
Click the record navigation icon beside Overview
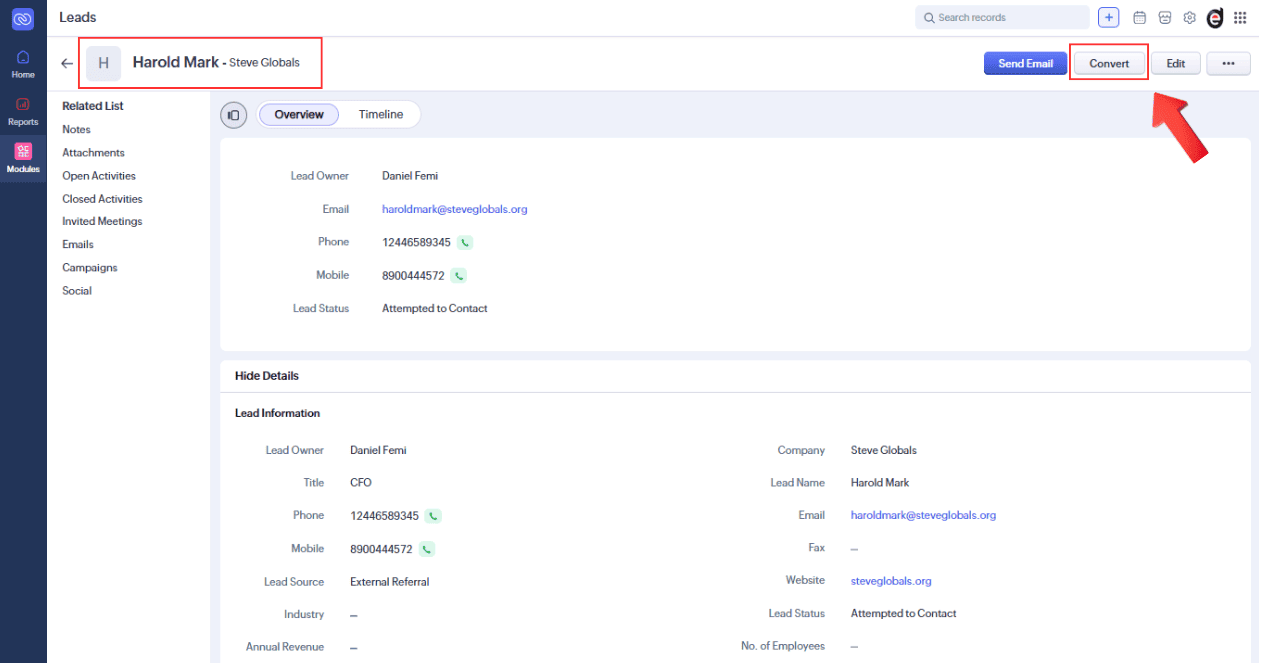pyautogui.click(x=233, y=114)
